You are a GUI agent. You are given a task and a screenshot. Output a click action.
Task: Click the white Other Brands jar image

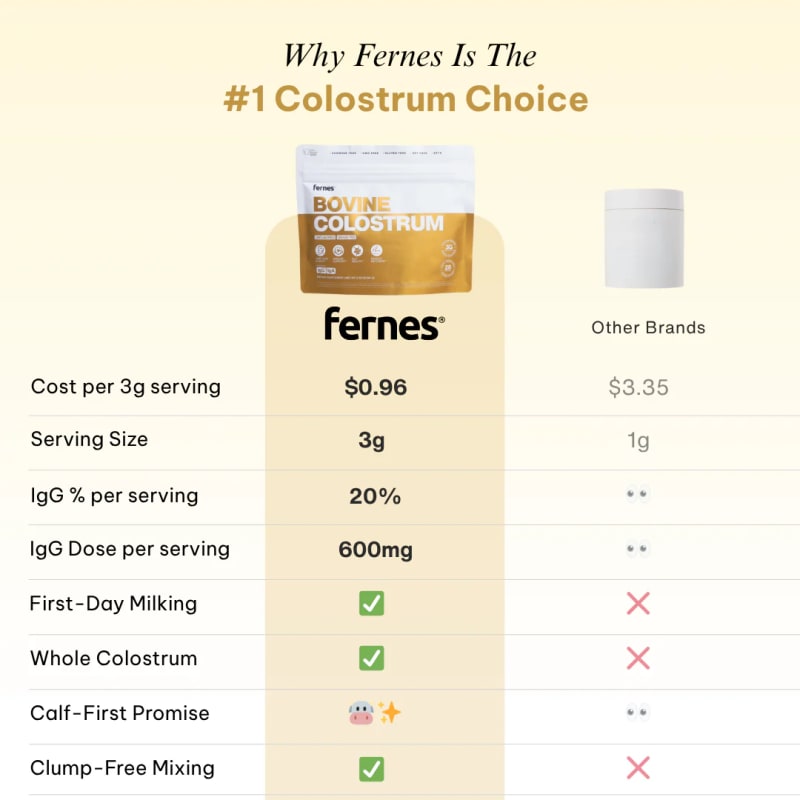point(643,239)
